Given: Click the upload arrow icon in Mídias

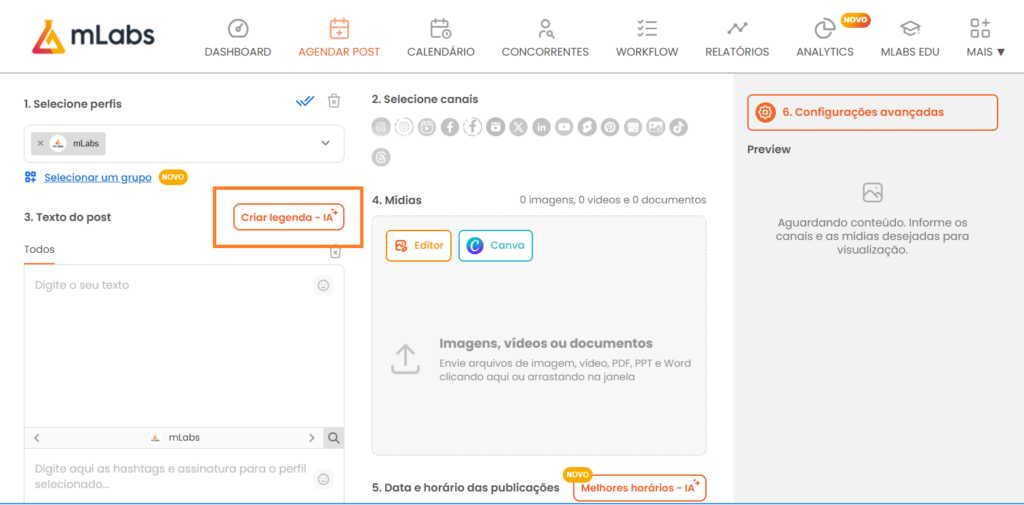Looking at the screenshot, I should coord(405,359).
